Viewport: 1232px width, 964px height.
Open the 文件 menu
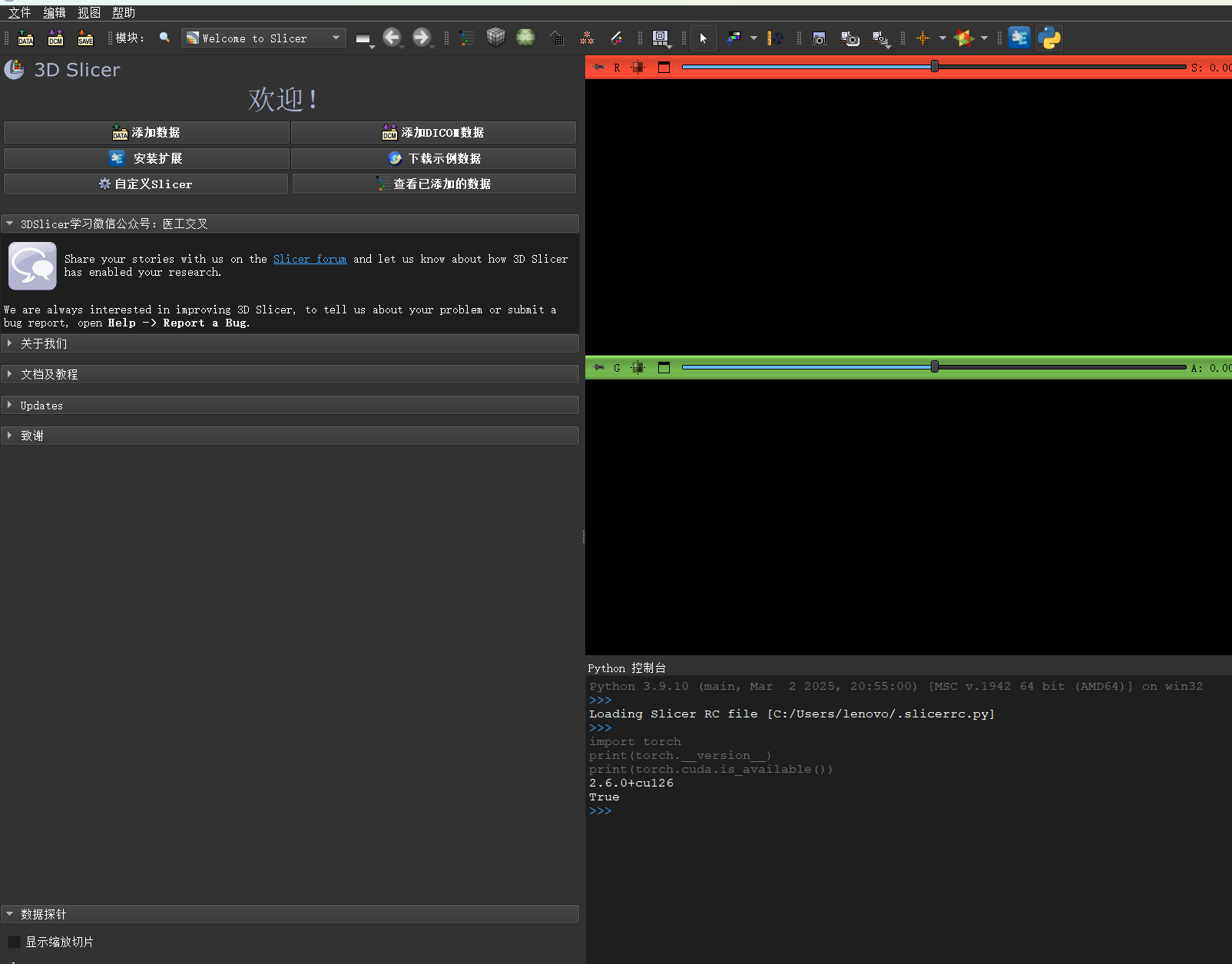coord(19,12)
